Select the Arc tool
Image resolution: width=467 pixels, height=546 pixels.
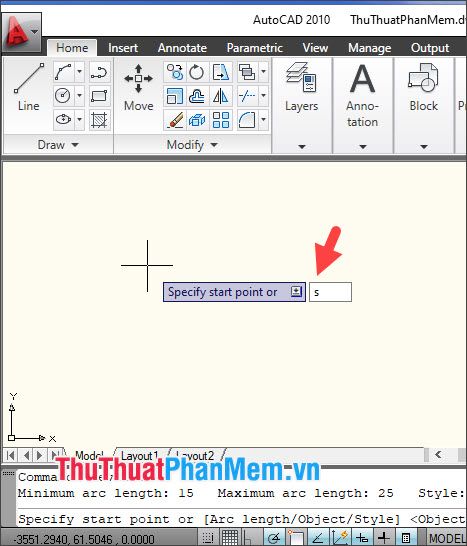[x=63, y=72]
